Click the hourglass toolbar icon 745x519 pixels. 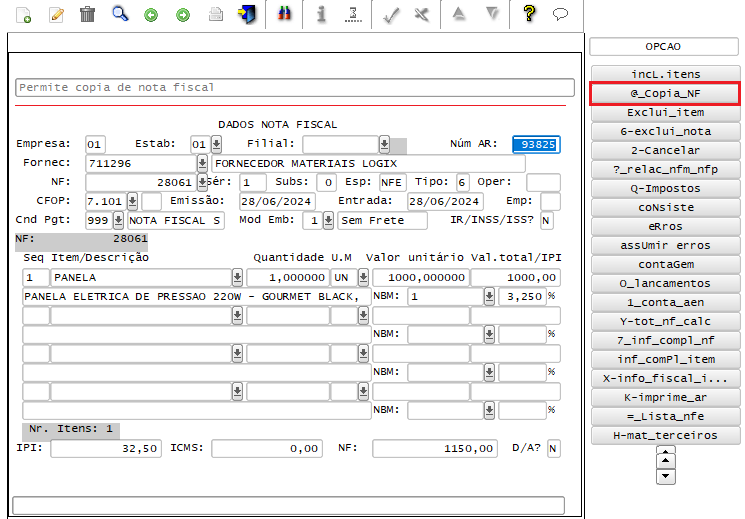(x=353, y=14)
